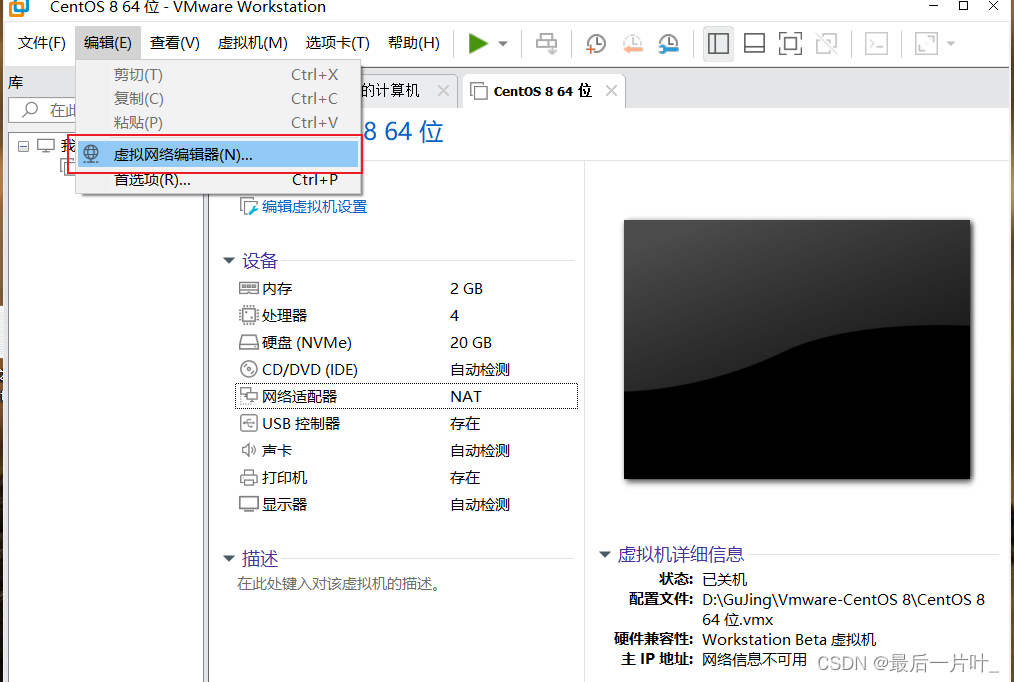Open the 查看(V) menu
This screenshot has width=1014, height=682.
[175, 43]
